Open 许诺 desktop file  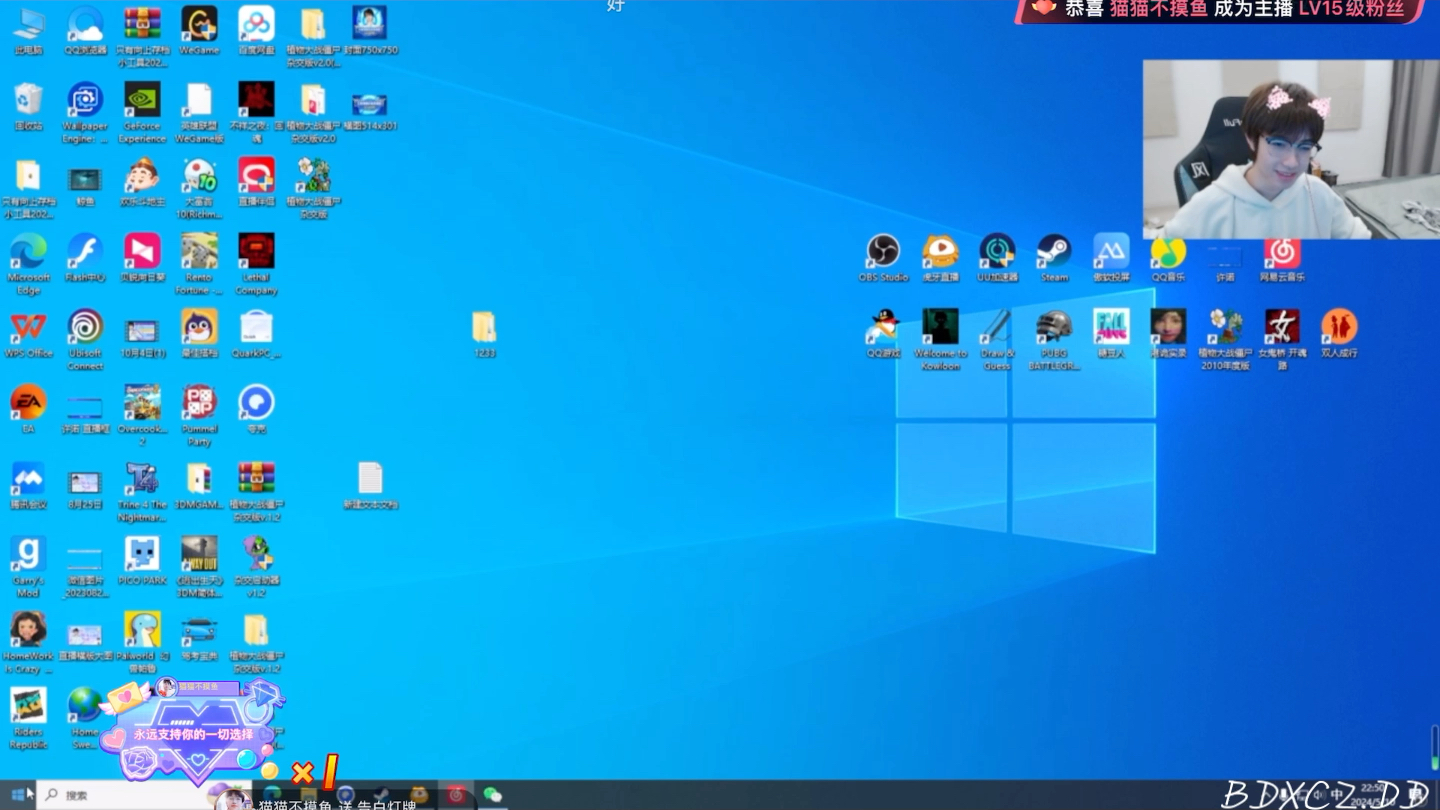click(1225, 259)
